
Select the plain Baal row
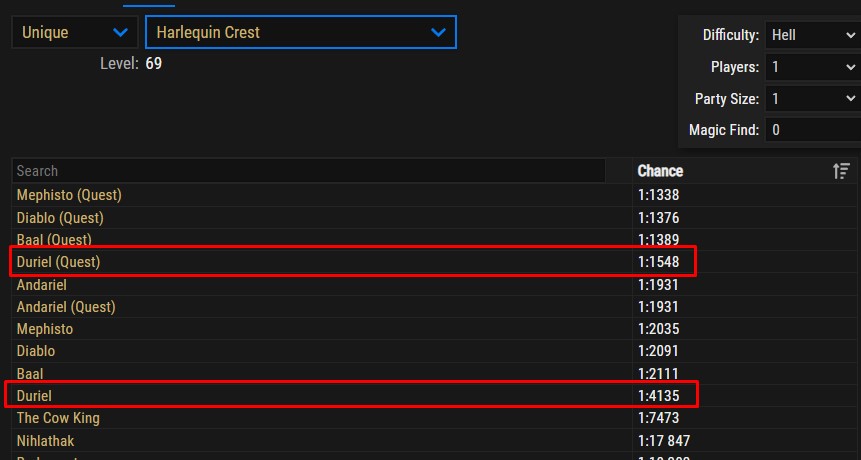coord(434,374)
